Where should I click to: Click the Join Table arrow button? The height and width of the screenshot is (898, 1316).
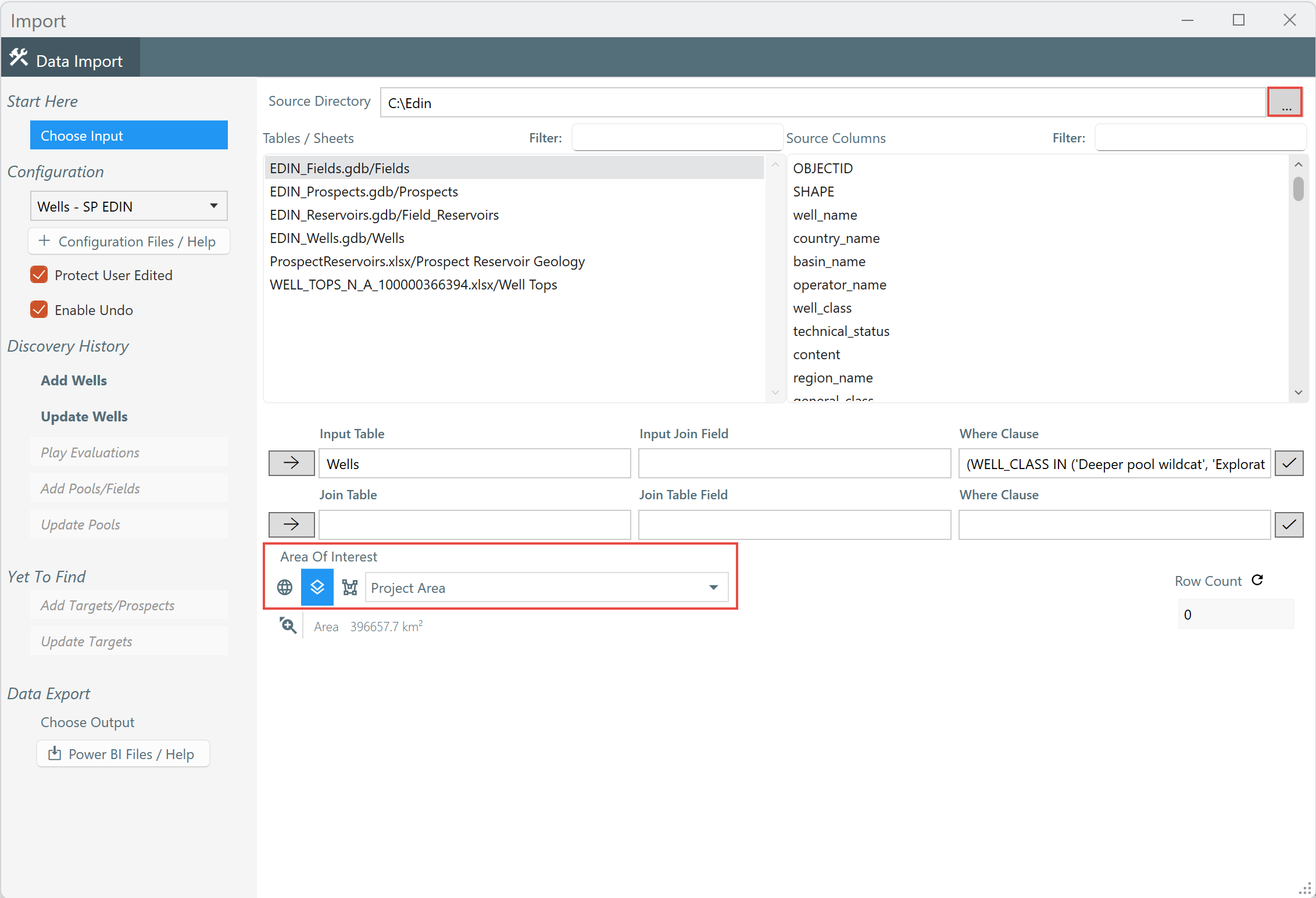tap(291, 525)
